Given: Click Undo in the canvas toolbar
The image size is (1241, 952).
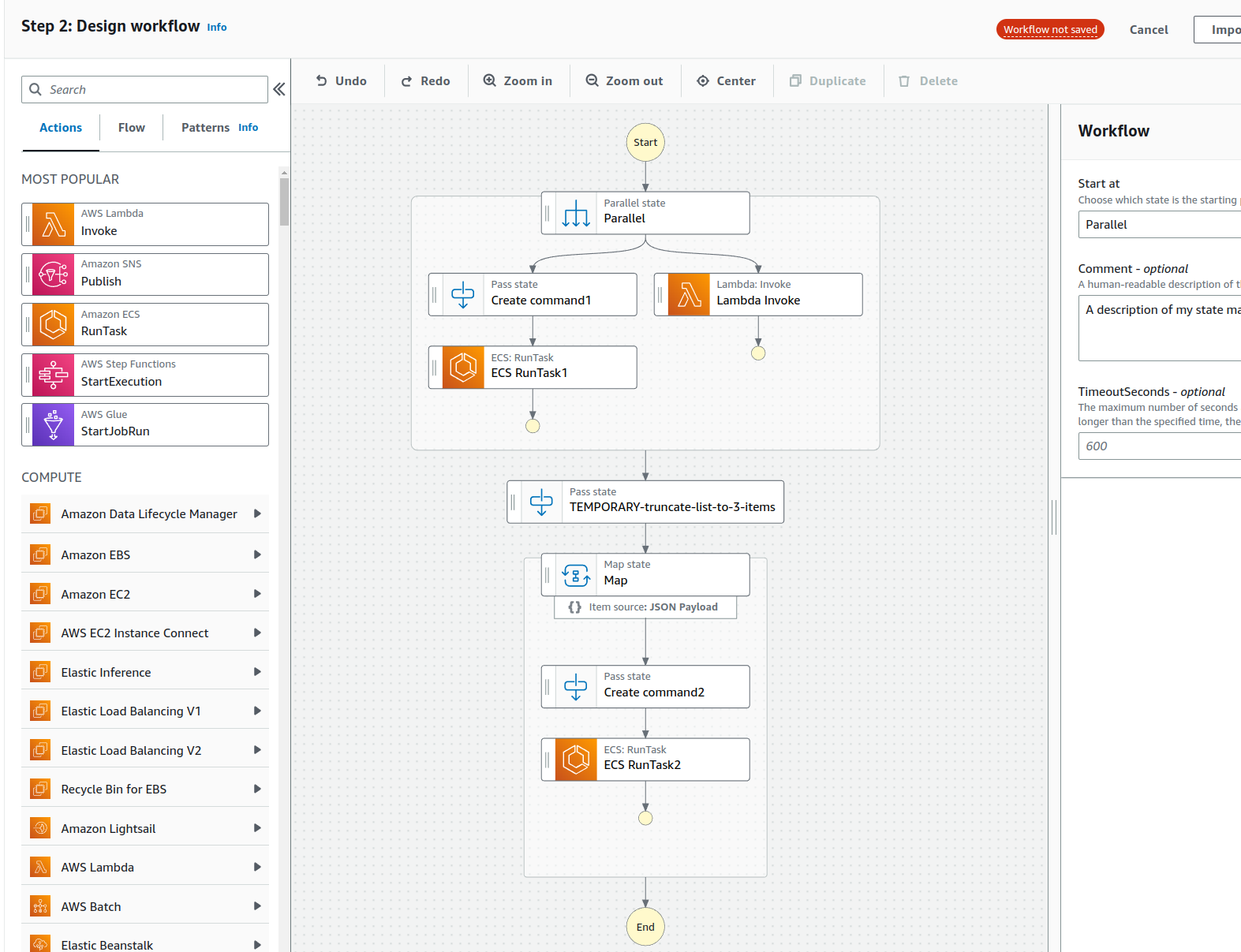Looking at the screenshot, I should pos(342,81).
